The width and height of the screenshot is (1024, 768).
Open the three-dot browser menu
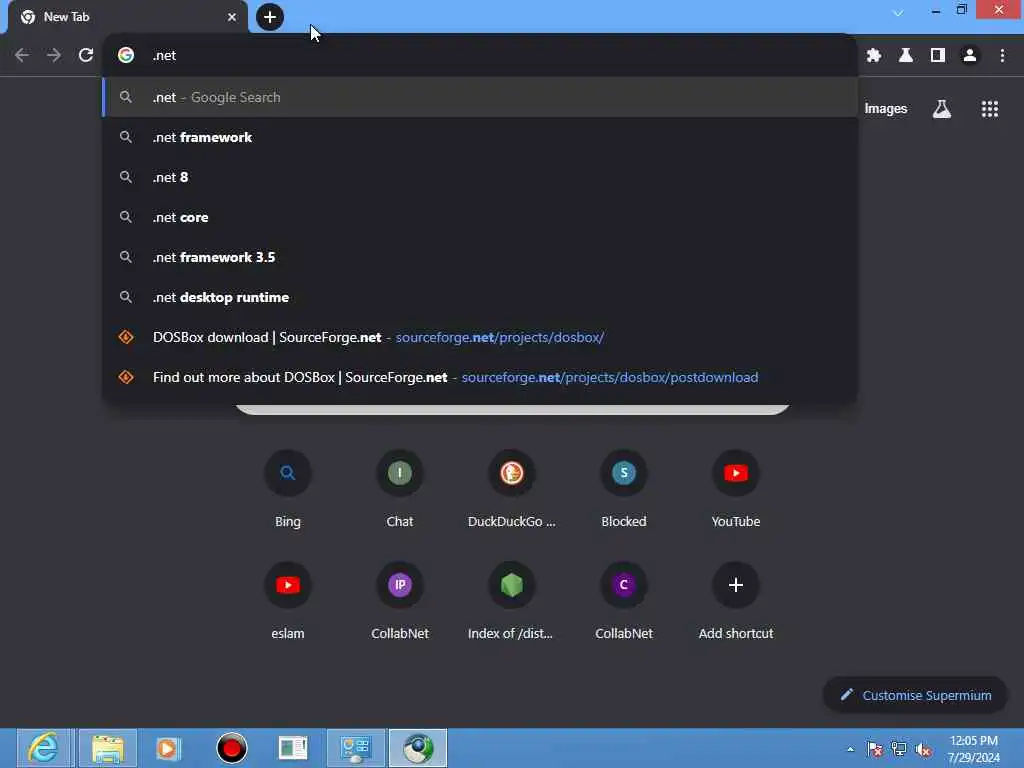(x=1002, y=56)
